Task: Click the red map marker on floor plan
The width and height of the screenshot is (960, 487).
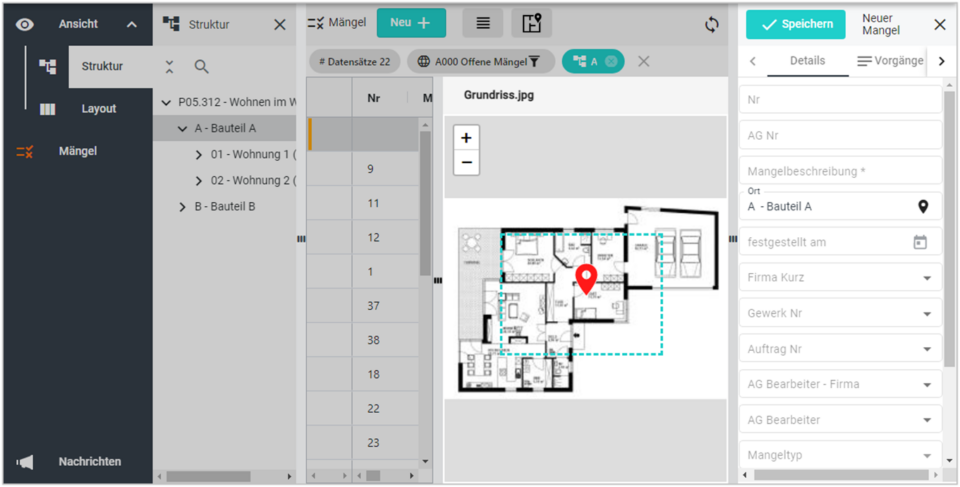Action: (587, 279)
